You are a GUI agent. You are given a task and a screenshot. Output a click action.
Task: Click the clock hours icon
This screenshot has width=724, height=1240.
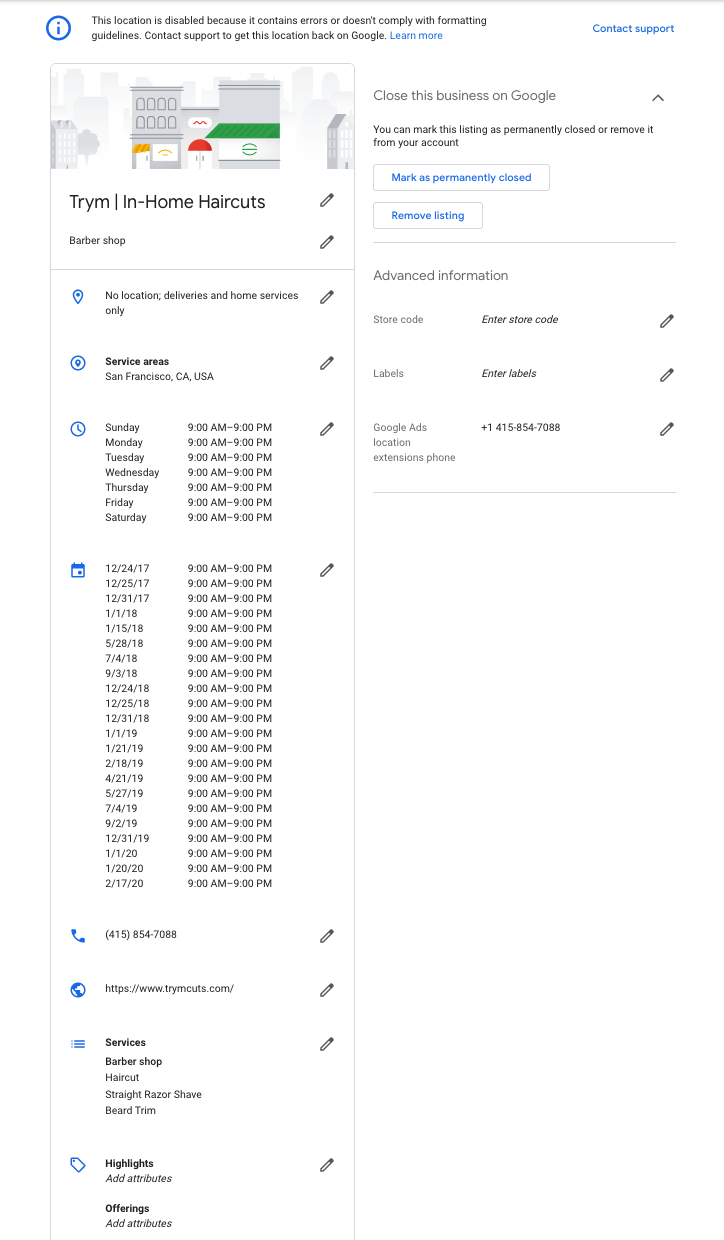click(78, 429)
